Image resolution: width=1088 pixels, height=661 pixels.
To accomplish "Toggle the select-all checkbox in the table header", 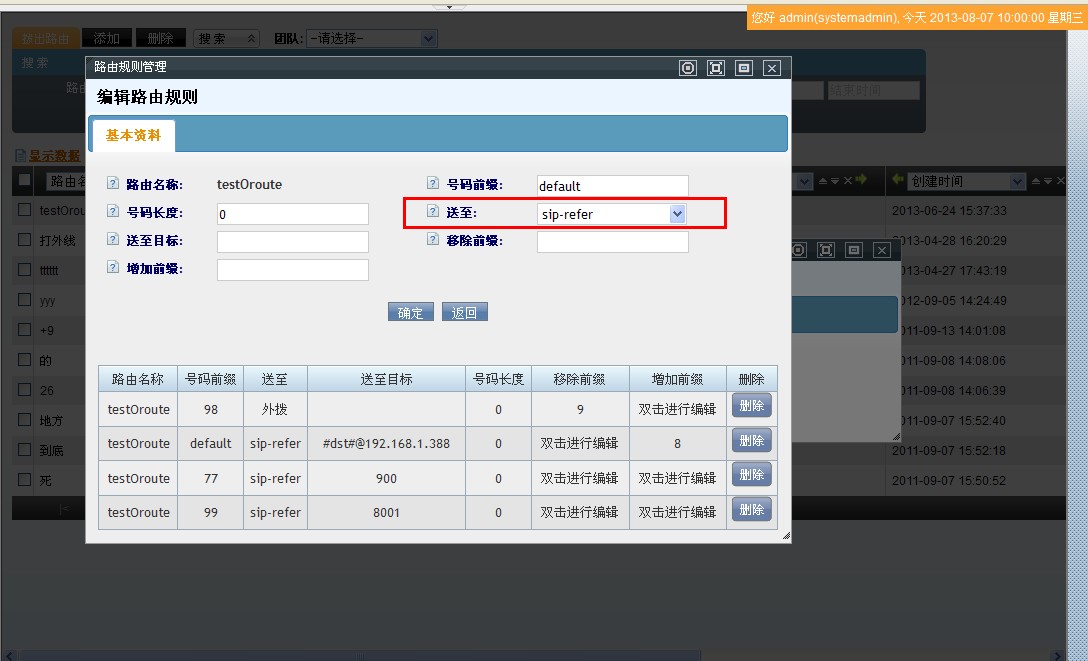I will pyautogui.click(x=25, y=180).
